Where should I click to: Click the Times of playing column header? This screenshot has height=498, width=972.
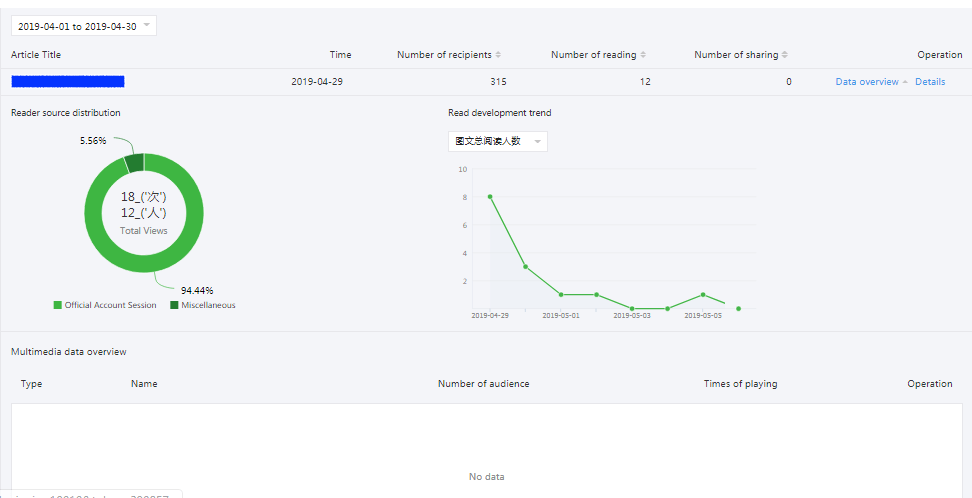(x=740, y=384)
